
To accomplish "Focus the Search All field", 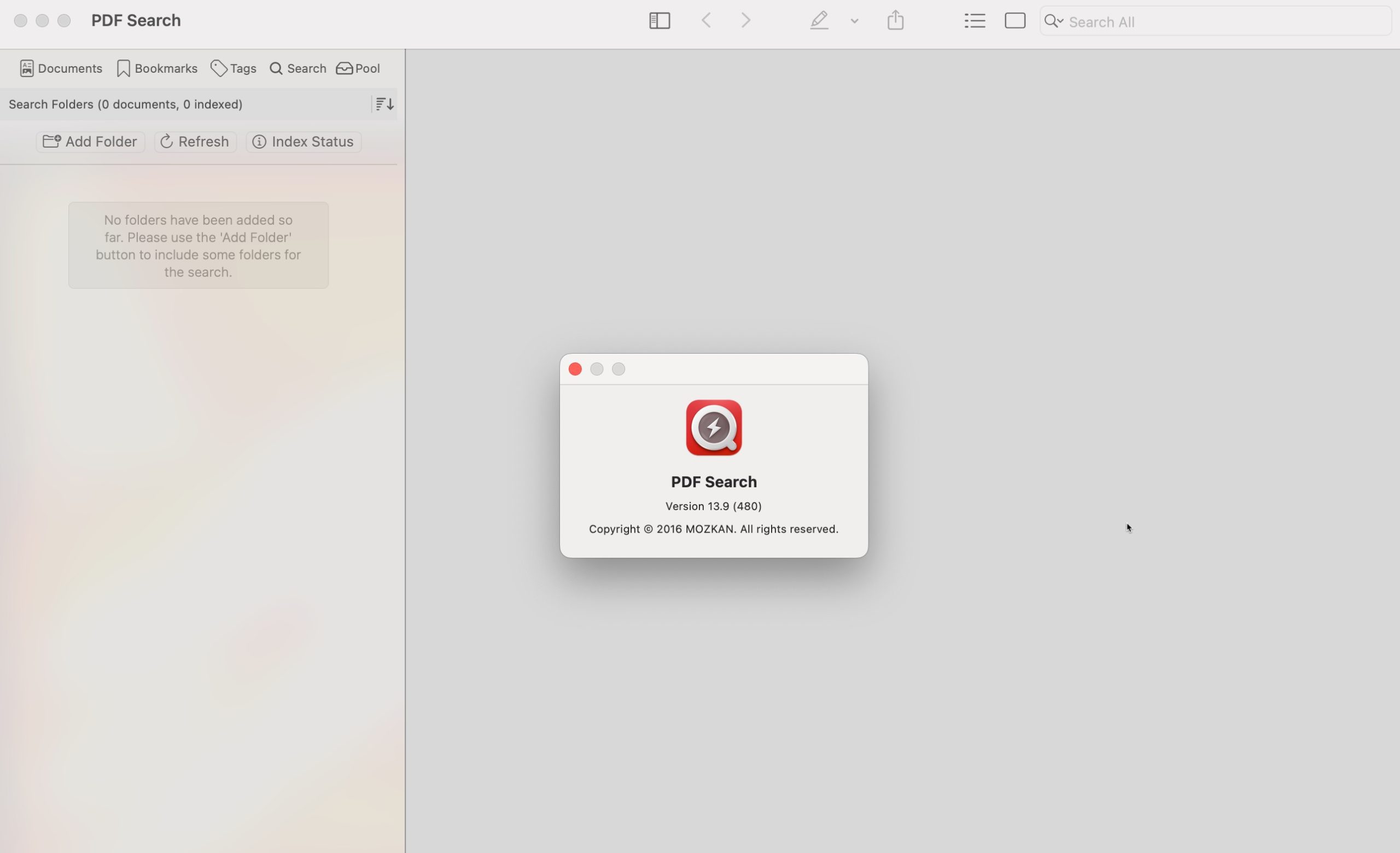I will [1216, 21].
